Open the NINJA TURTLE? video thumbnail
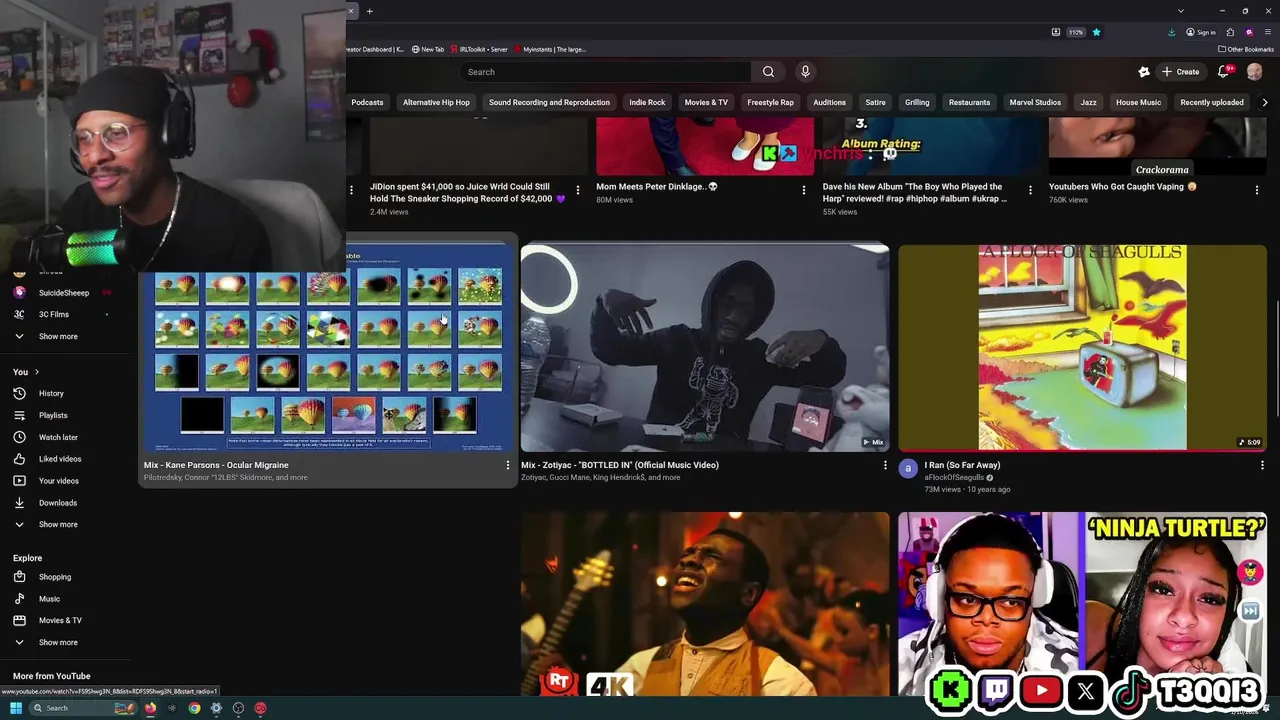1280x720 pixels. [1082, 603]
